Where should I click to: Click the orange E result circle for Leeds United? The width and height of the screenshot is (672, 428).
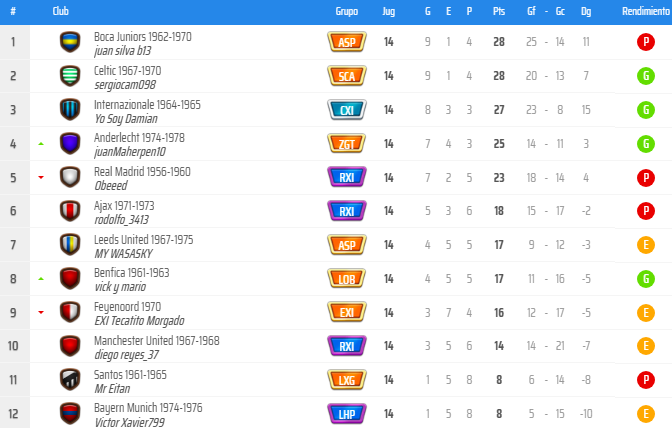pyautogui.click(x=645, y=245)
